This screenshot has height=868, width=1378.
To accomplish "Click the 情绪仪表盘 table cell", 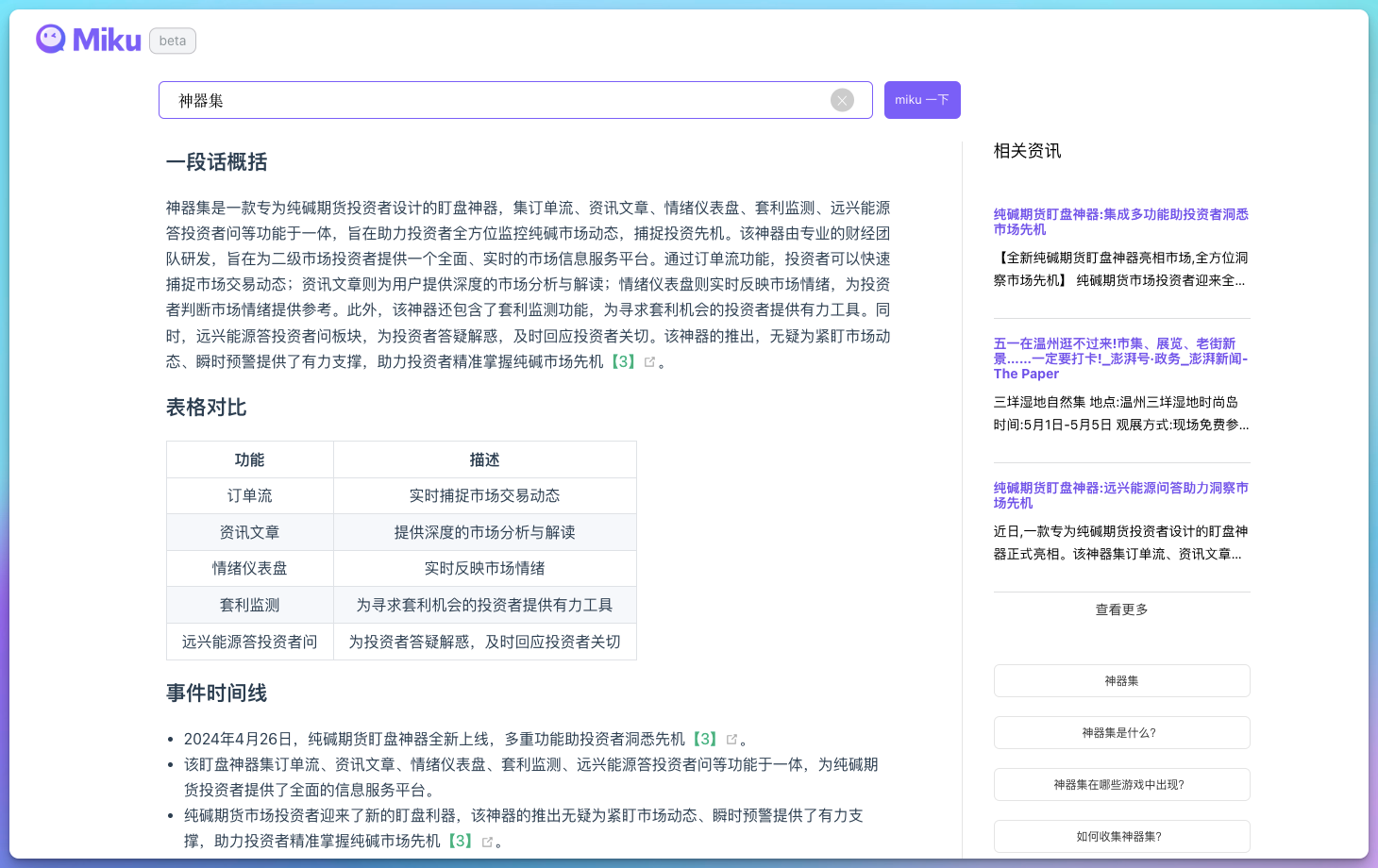I will (250, 569).
